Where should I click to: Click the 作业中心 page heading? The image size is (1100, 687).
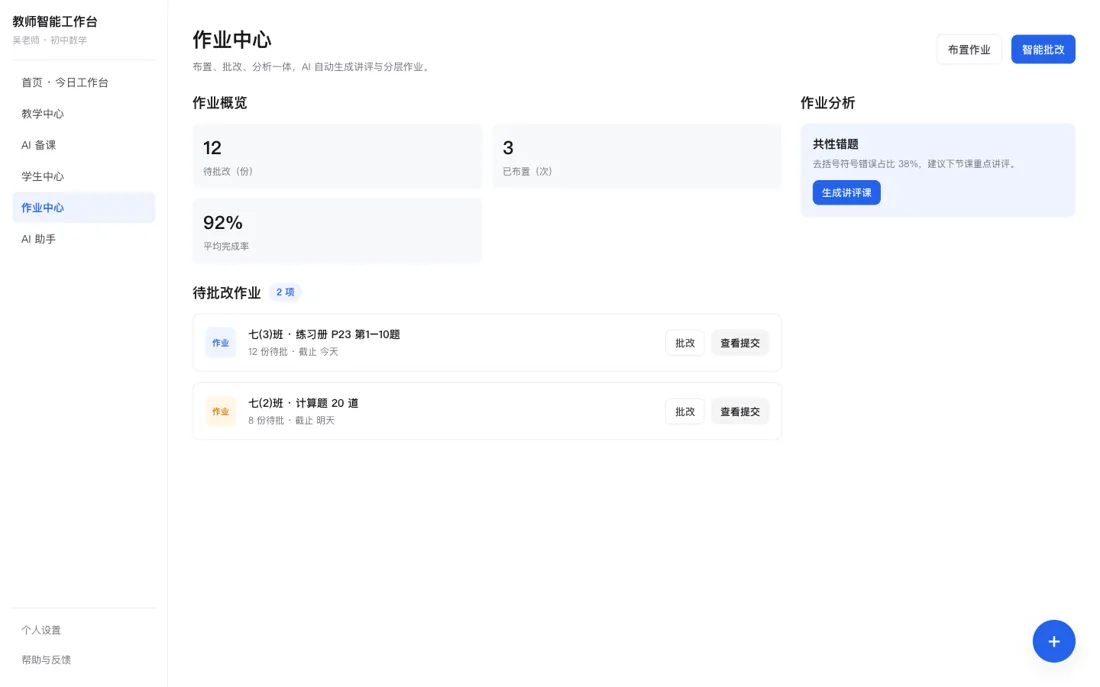click(232, 40)
